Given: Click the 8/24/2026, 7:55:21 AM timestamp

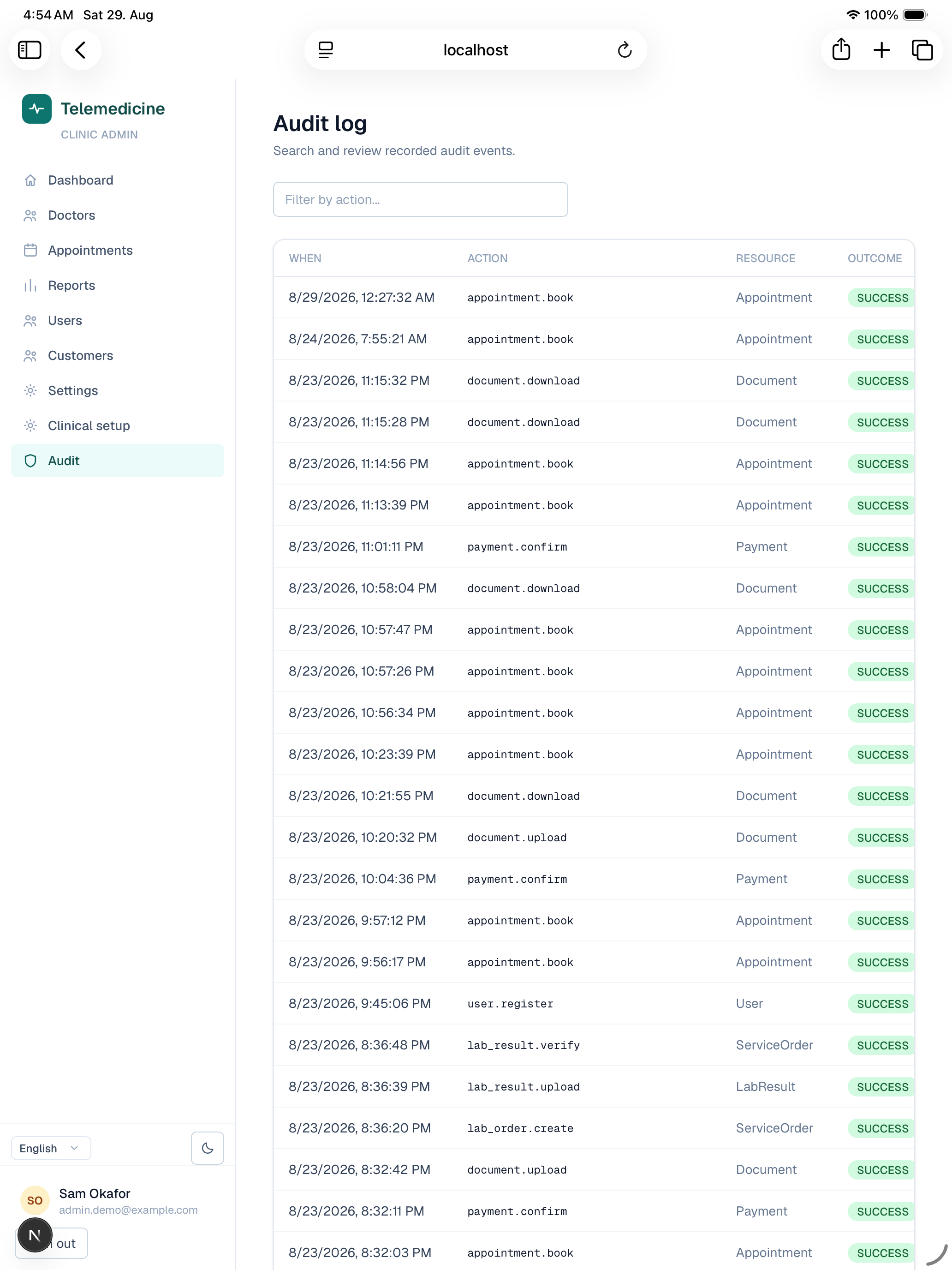Looking at the screenshot, I should tap(357, 339).
